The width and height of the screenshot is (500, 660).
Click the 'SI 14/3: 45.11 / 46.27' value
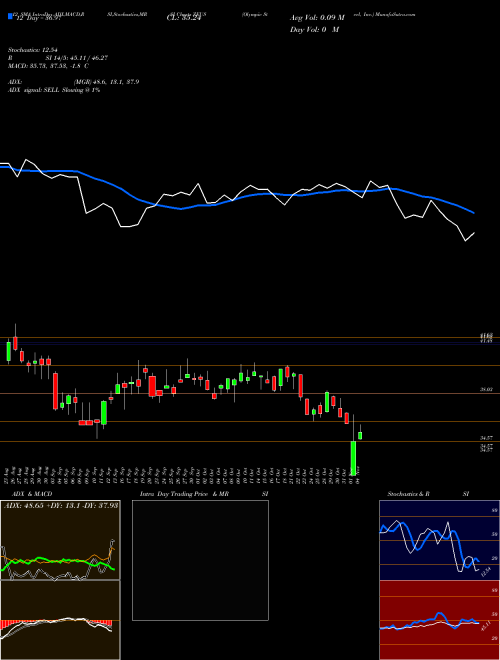(77, 58)
